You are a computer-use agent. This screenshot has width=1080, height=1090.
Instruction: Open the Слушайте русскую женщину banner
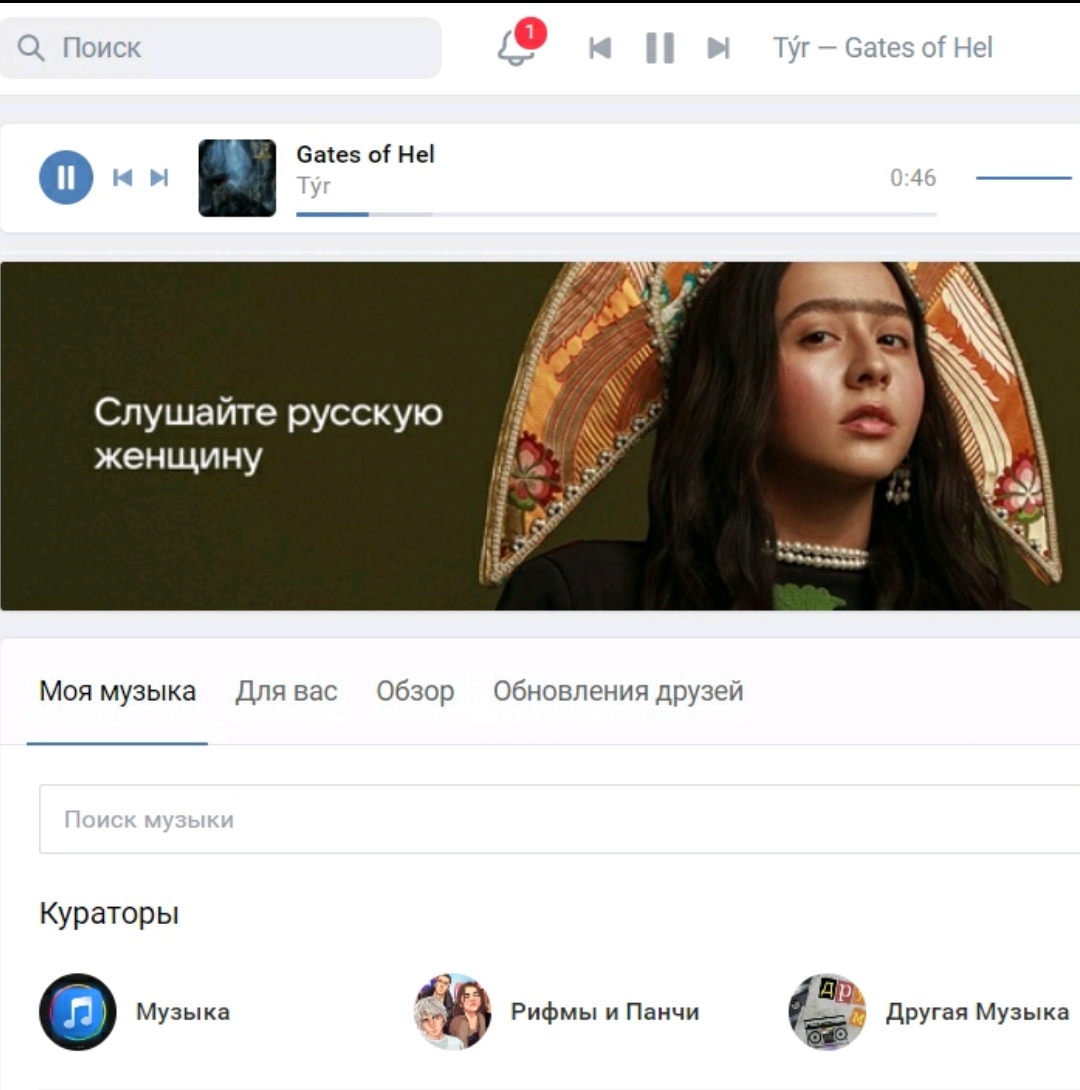pos(540,436)
